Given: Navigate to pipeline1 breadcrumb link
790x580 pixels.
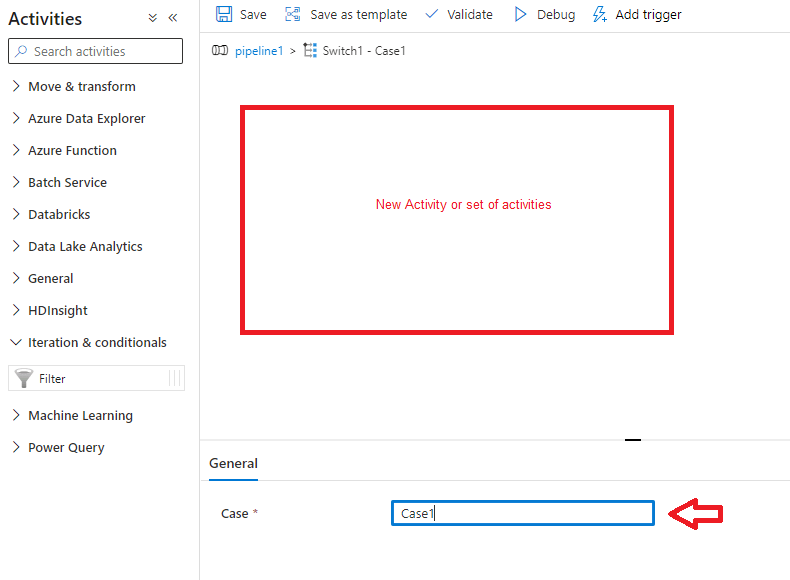Looking at the screenshot, I should click(x=258, y=50).
